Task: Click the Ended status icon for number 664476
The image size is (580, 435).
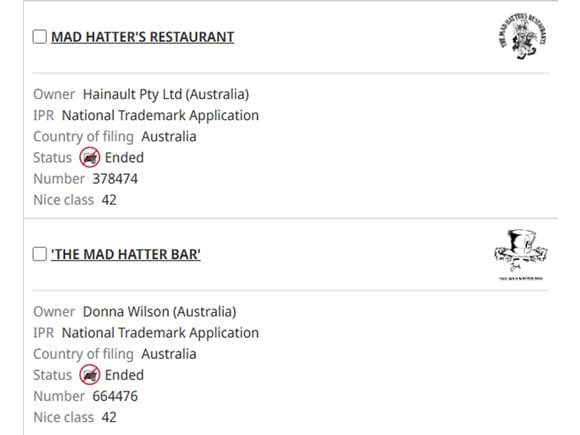Action: point(90,375)
